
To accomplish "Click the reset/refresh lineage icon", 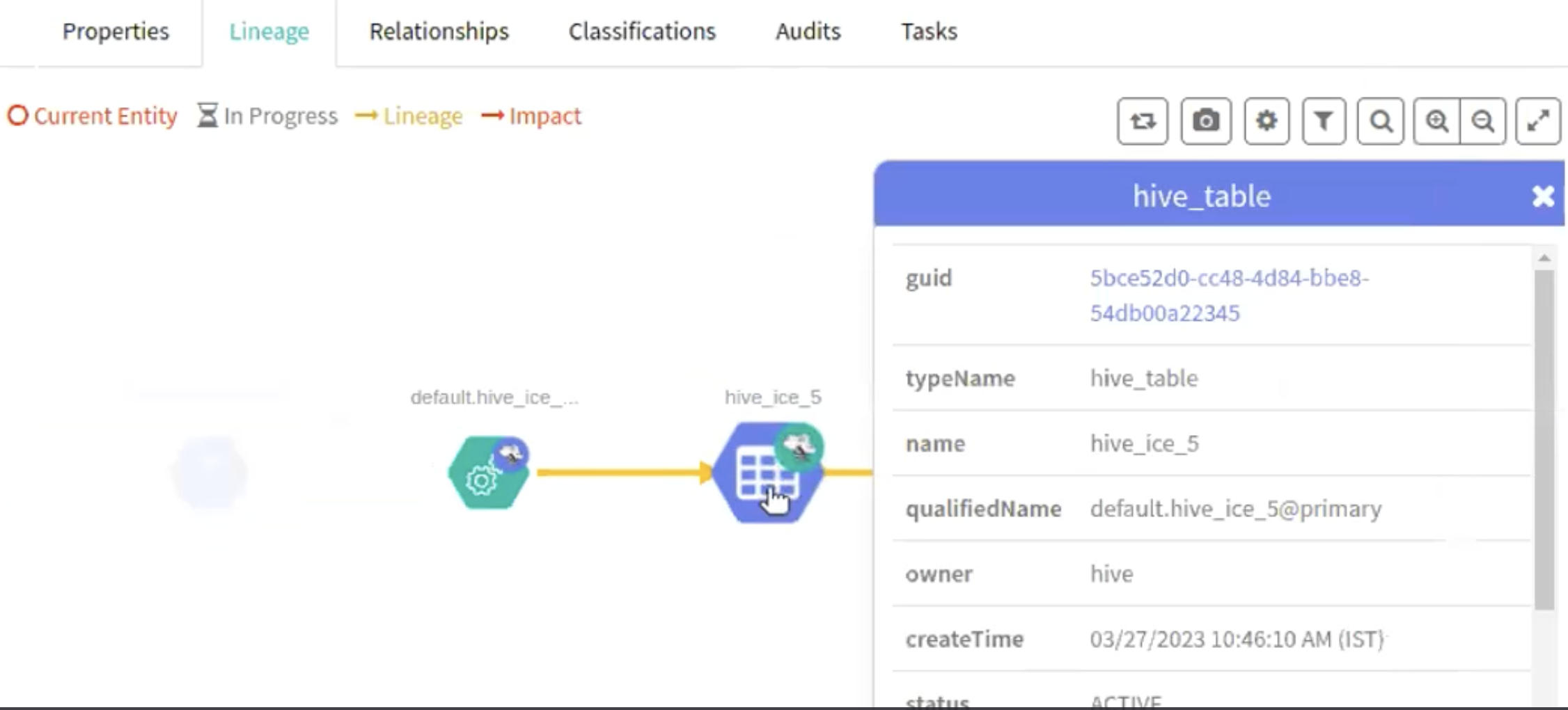I will (1142, 121).
